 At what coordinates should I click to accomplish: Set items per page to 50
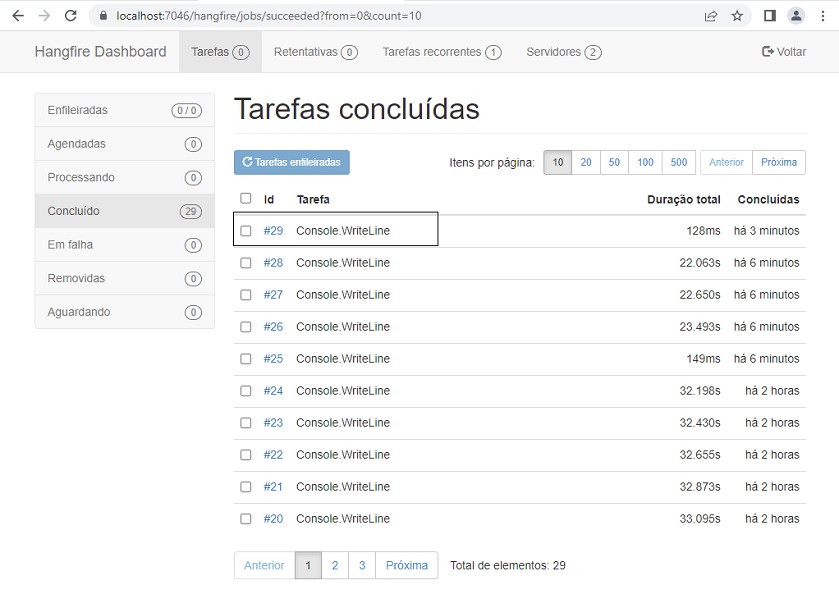click(x=614, y=162)
